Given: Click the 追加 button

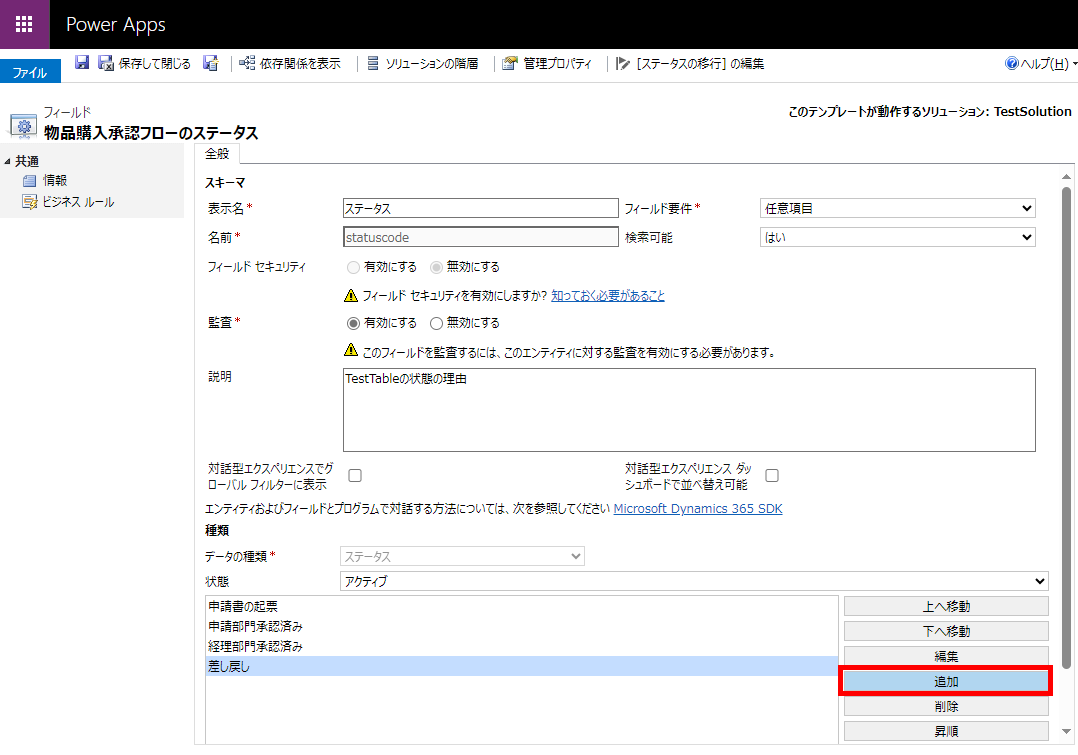Looking at the screenshot, I should click(x=946, y=681).
